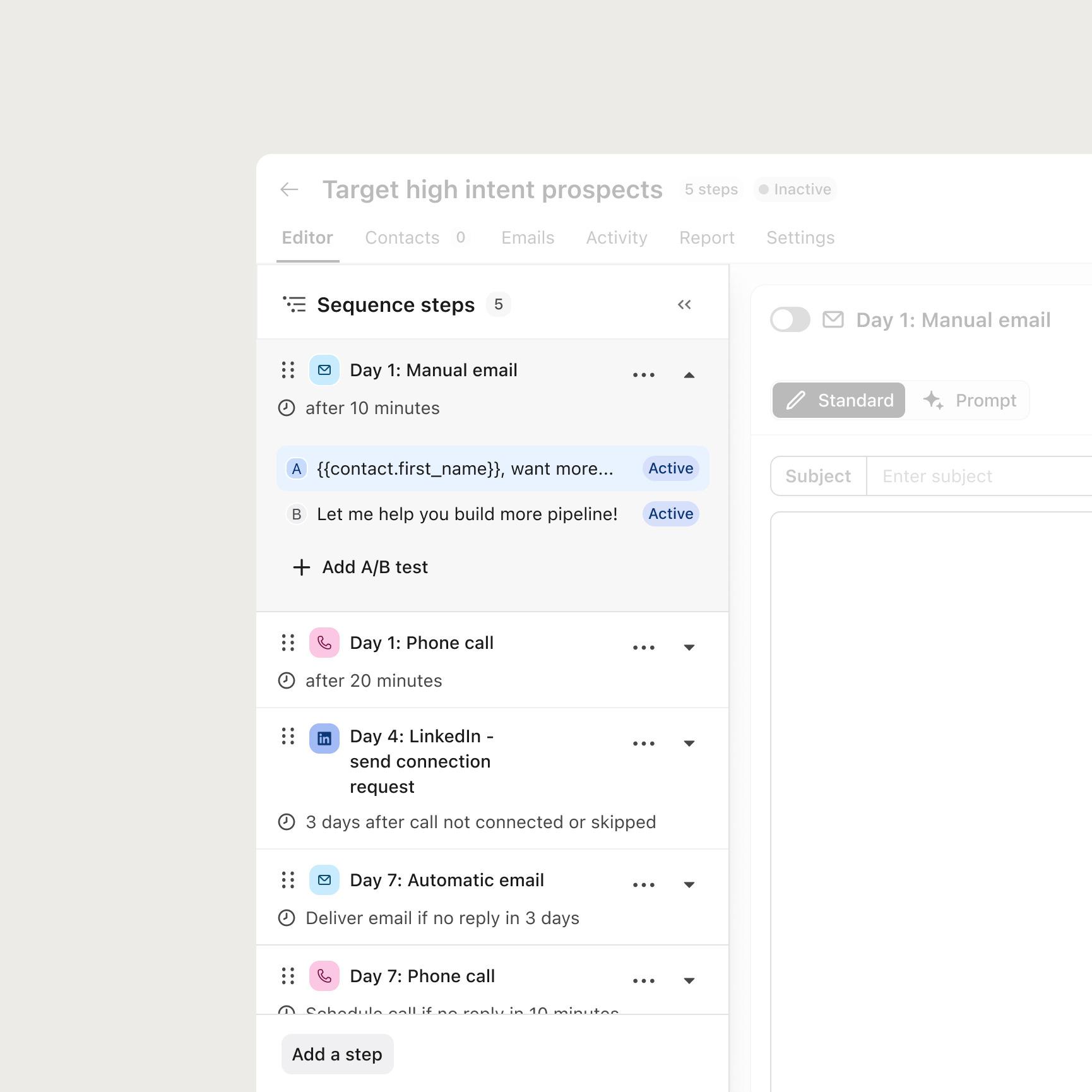Open more options for Day 1: Manual email

pos(643,375)
